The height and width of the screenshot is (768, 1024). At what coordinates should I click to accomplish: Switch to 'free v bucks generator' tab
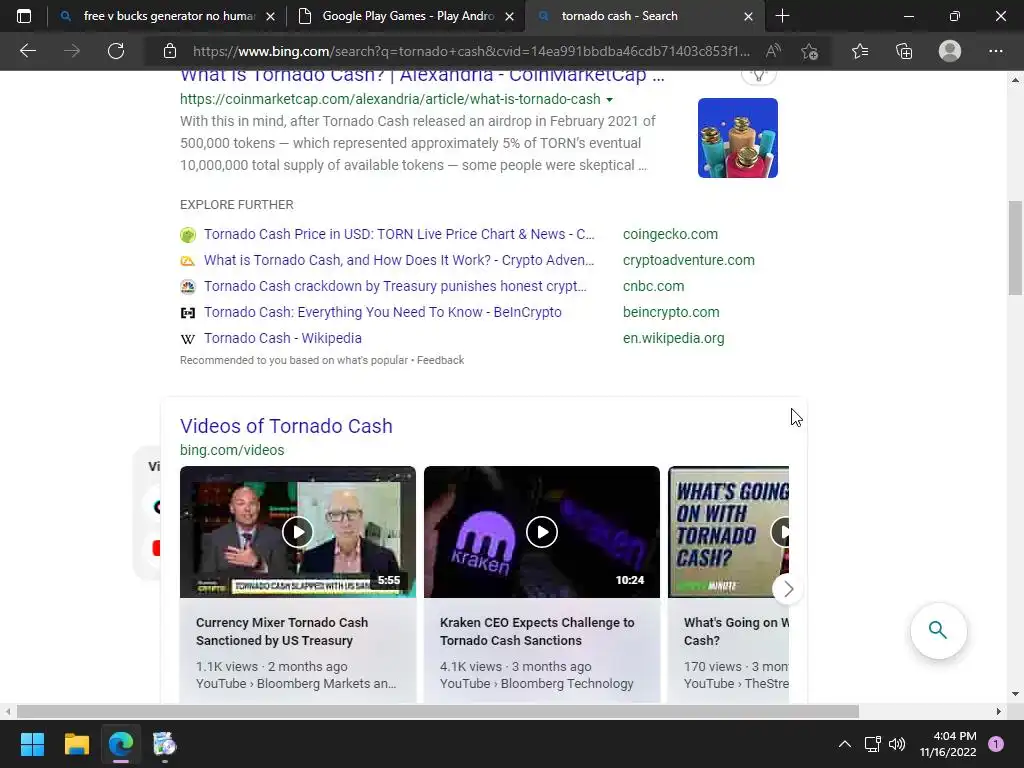tap(167, 16)
